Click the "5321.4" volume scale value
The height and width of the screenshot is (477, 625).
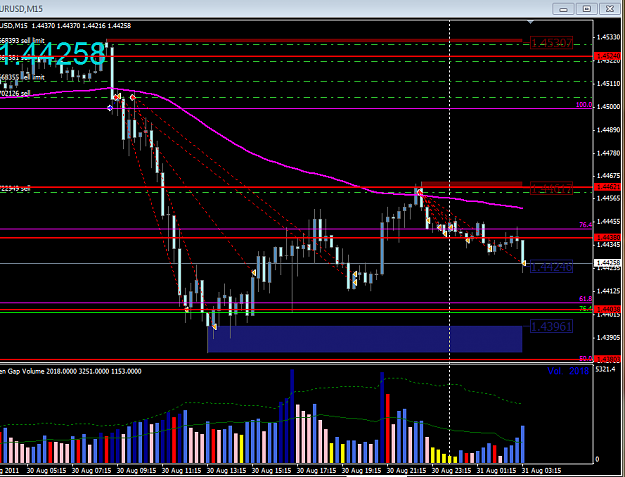coord(605,369)
